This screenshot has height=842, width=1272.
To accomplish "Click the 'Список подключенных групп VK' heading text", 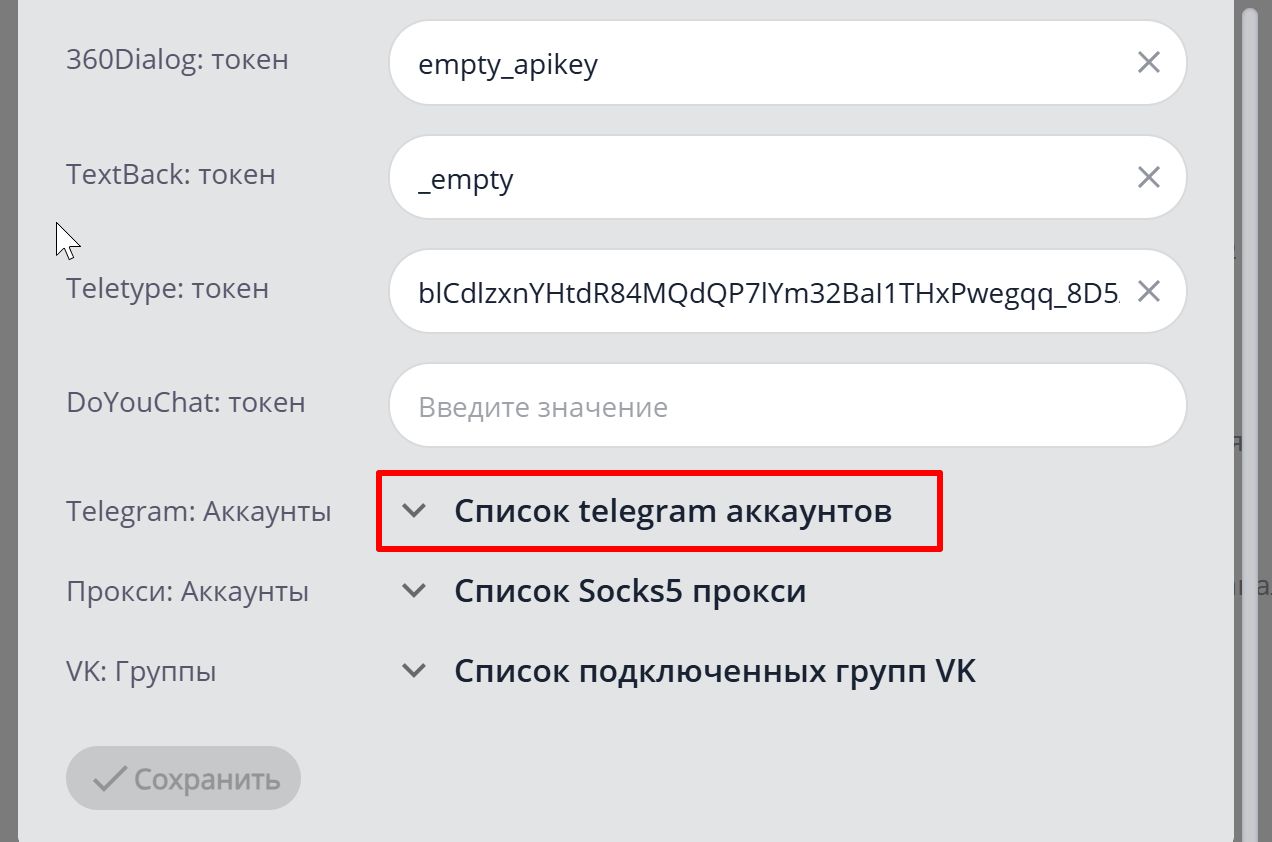I will pos(715,671).
